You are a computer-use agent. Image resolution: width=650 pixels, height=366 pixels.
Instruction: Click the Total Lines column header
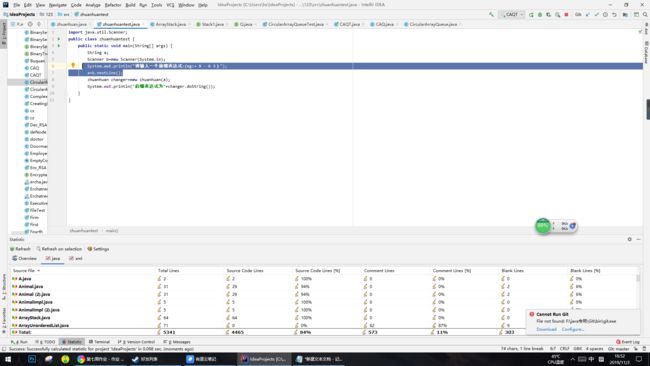tap(168, 271)
